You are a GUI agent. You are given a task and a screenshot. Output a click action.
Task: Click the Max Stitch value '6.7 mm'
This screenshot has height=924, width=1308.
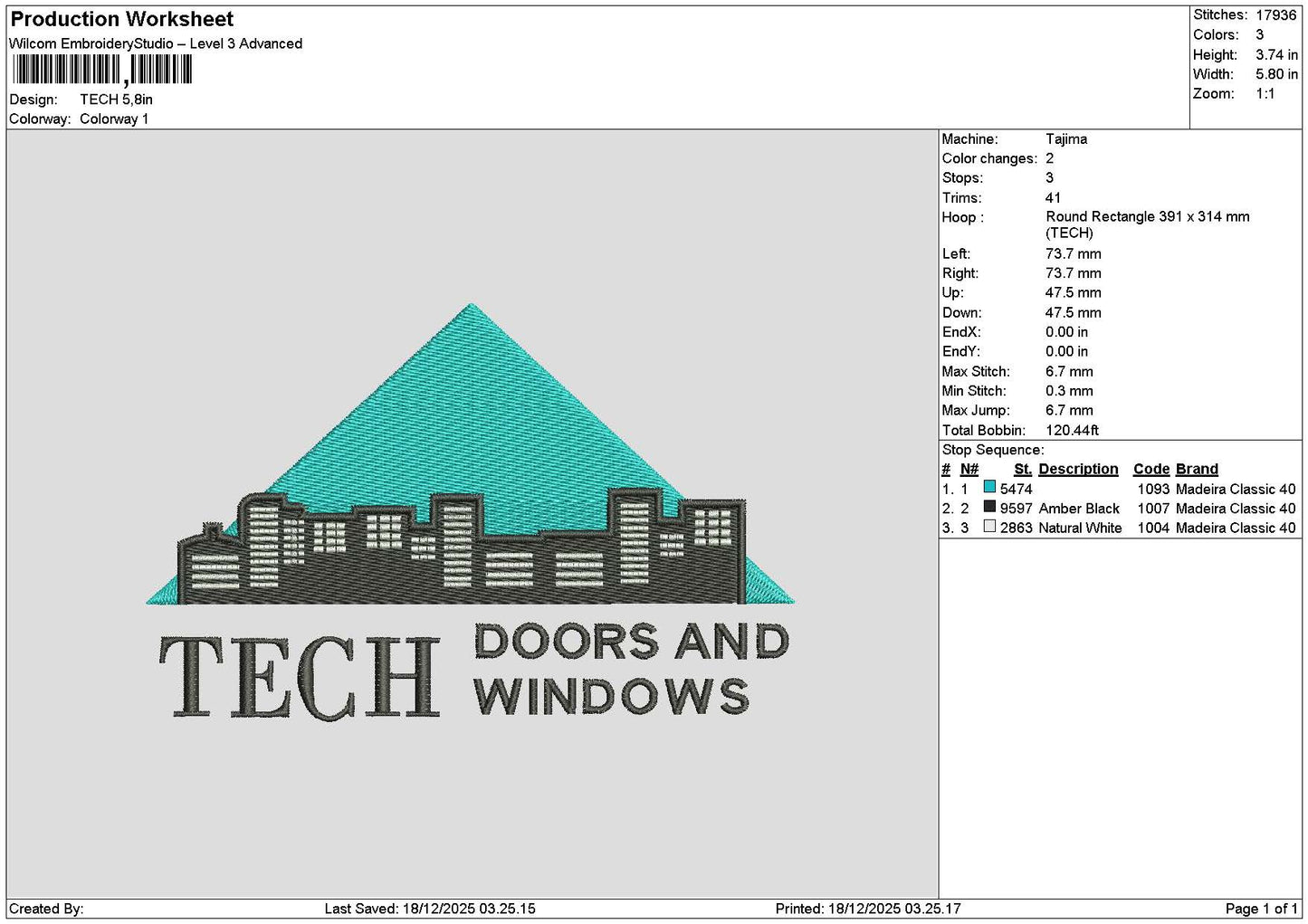(1069, 372)
